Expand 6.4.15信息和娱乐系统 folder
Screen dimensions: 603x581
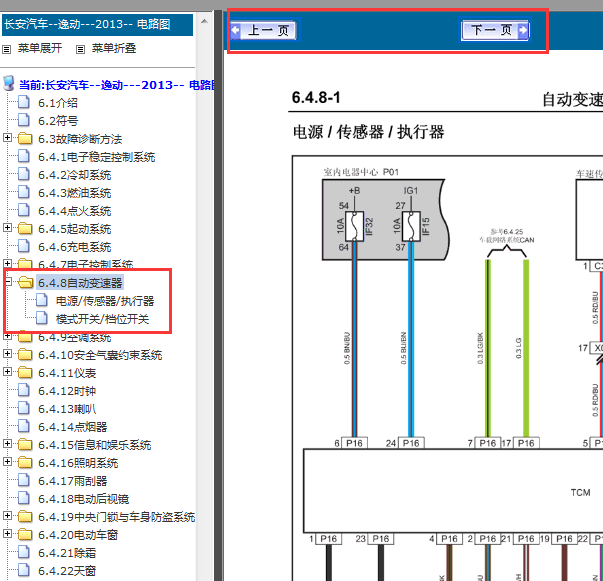pyautogui.click(x=7, y=444)
